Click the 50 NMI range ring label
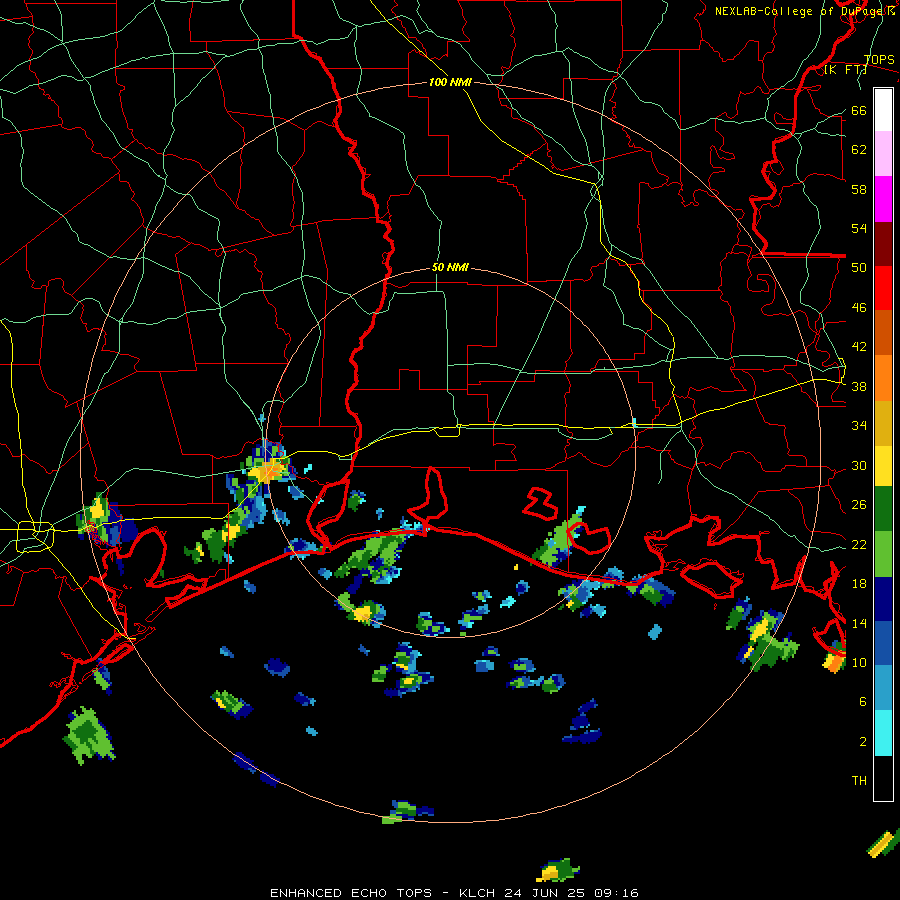 coord(451,267)
